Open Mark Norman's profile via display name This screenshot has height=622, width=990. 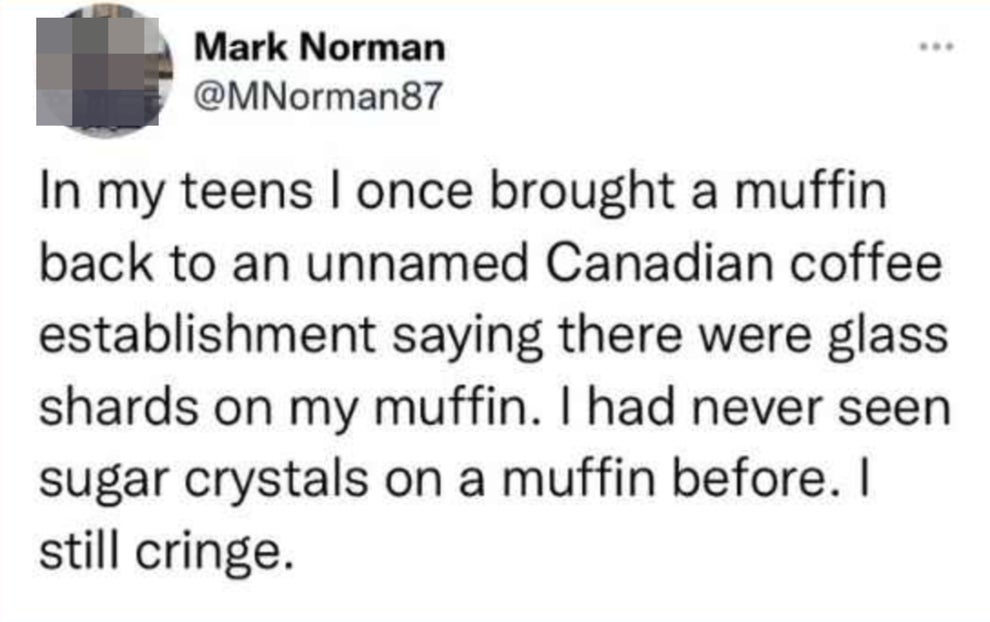pyautogui.click(x=318, y=46)
